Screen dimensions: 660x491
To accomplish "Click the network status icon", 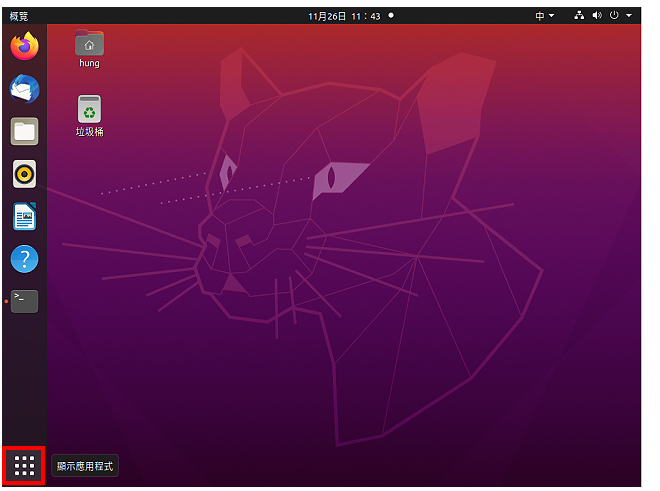I will click(579, 16).
